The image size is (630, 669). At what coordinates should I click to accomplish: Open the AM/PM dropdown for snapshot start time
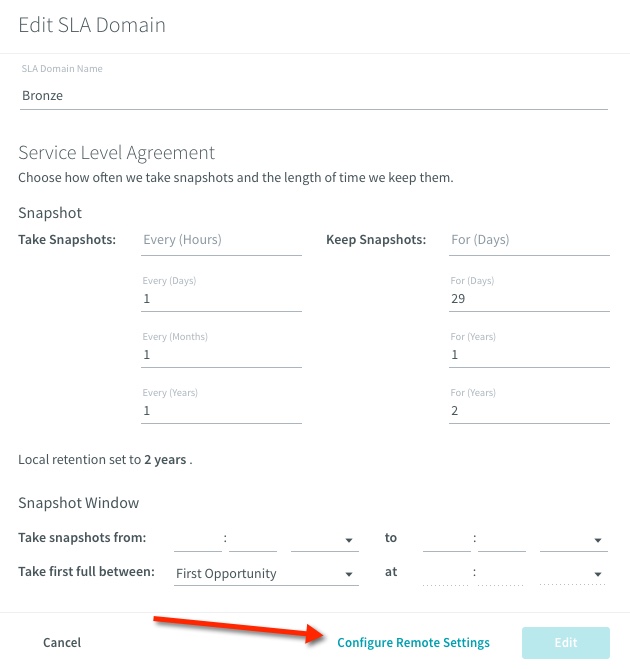tap(325, 539)
